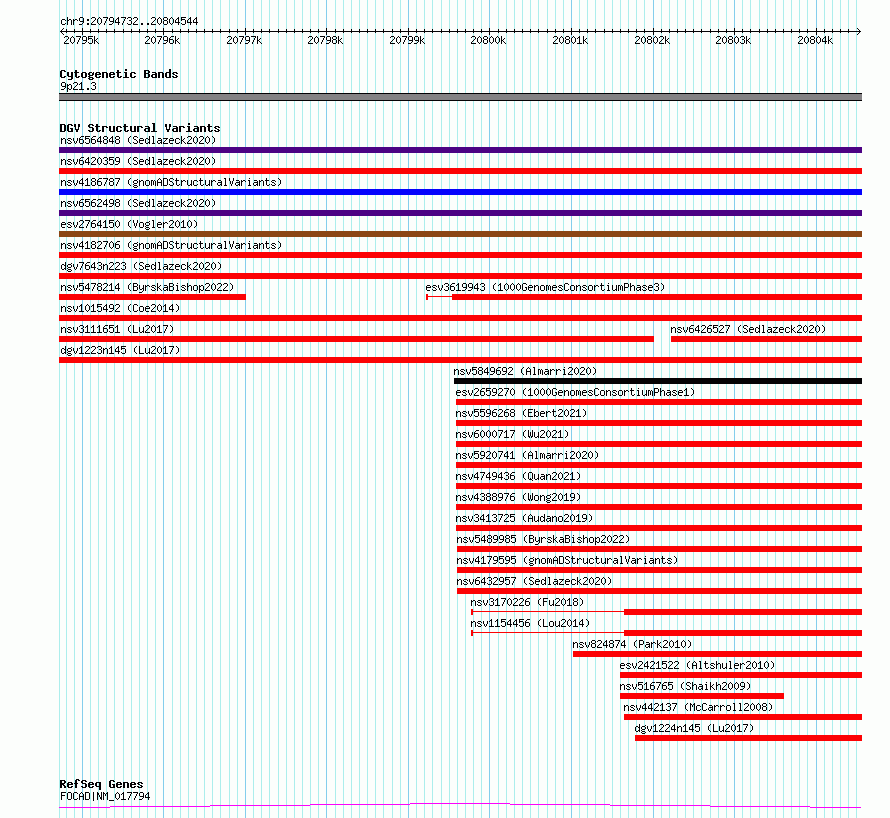Select nsv5920741 (Almarri2020) variant label

coord(527,455)
